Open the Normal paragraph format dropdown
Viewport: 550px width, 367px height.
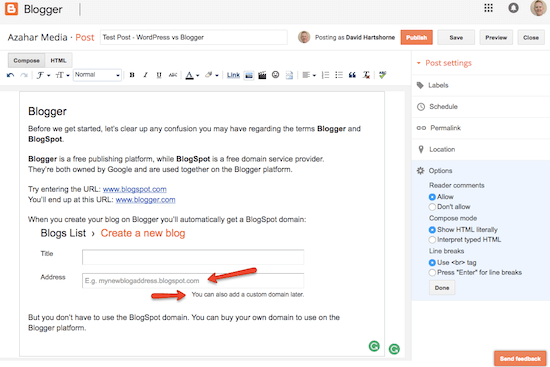click(98, 75)
